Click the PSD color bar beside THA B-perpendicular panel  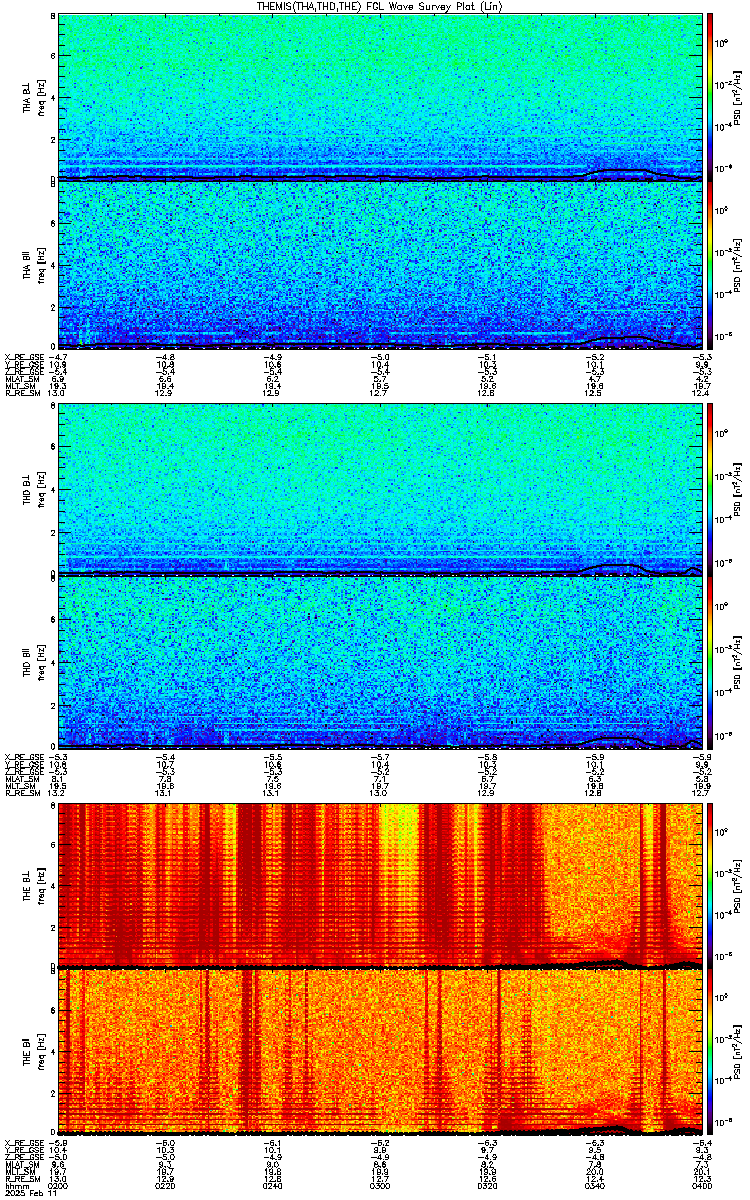point(711,96)
